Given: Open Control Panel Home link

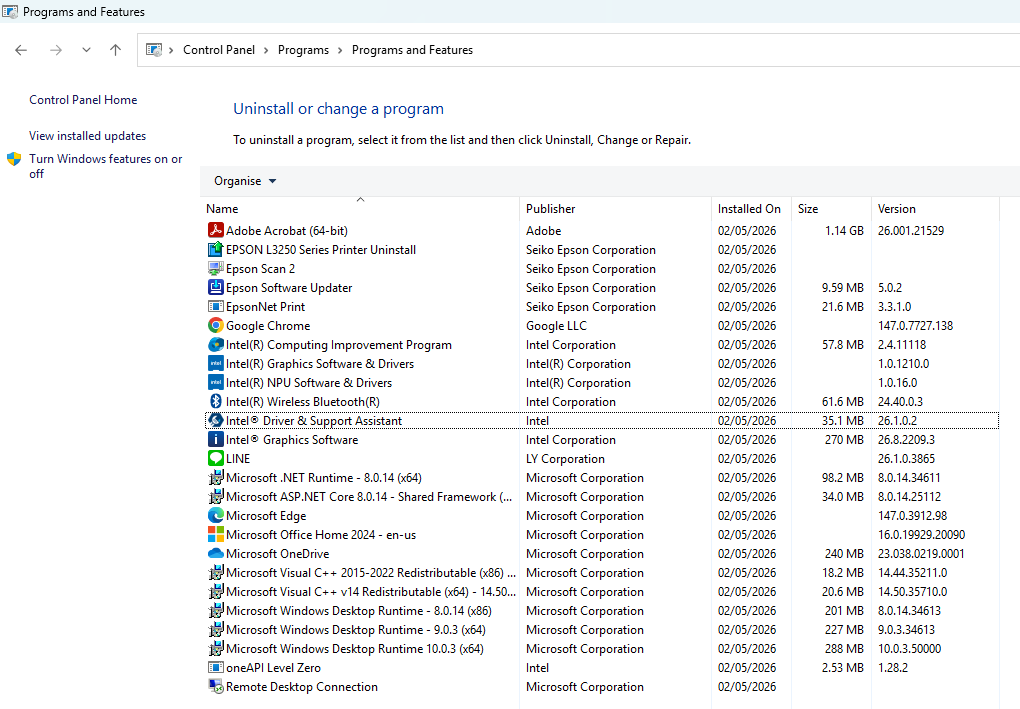Looking at the screenshot, I should click(83, 100).
